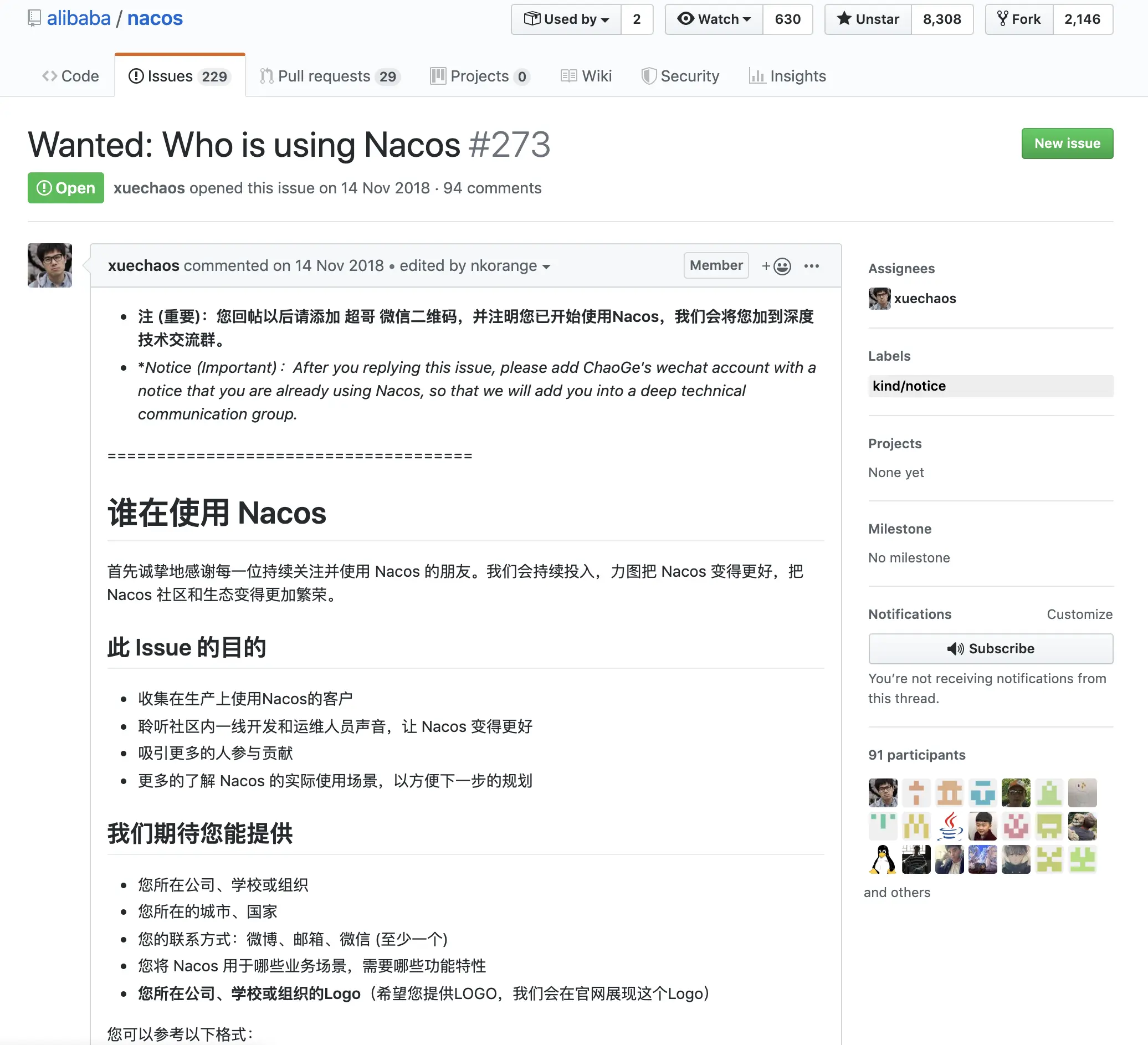This screenshot has height=1045, width=1148.
Task: Open the alibaba organization link
Action: pyautogui.click(x=79, y=18)
